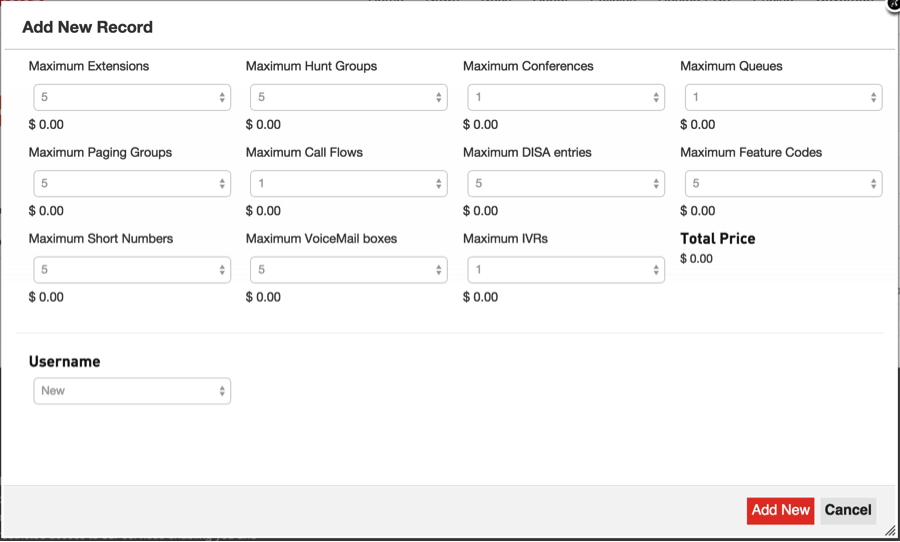Open the Maximum Feature Codes dropdown
Viewport: 900px width, 542px height.
pos(783,184)
